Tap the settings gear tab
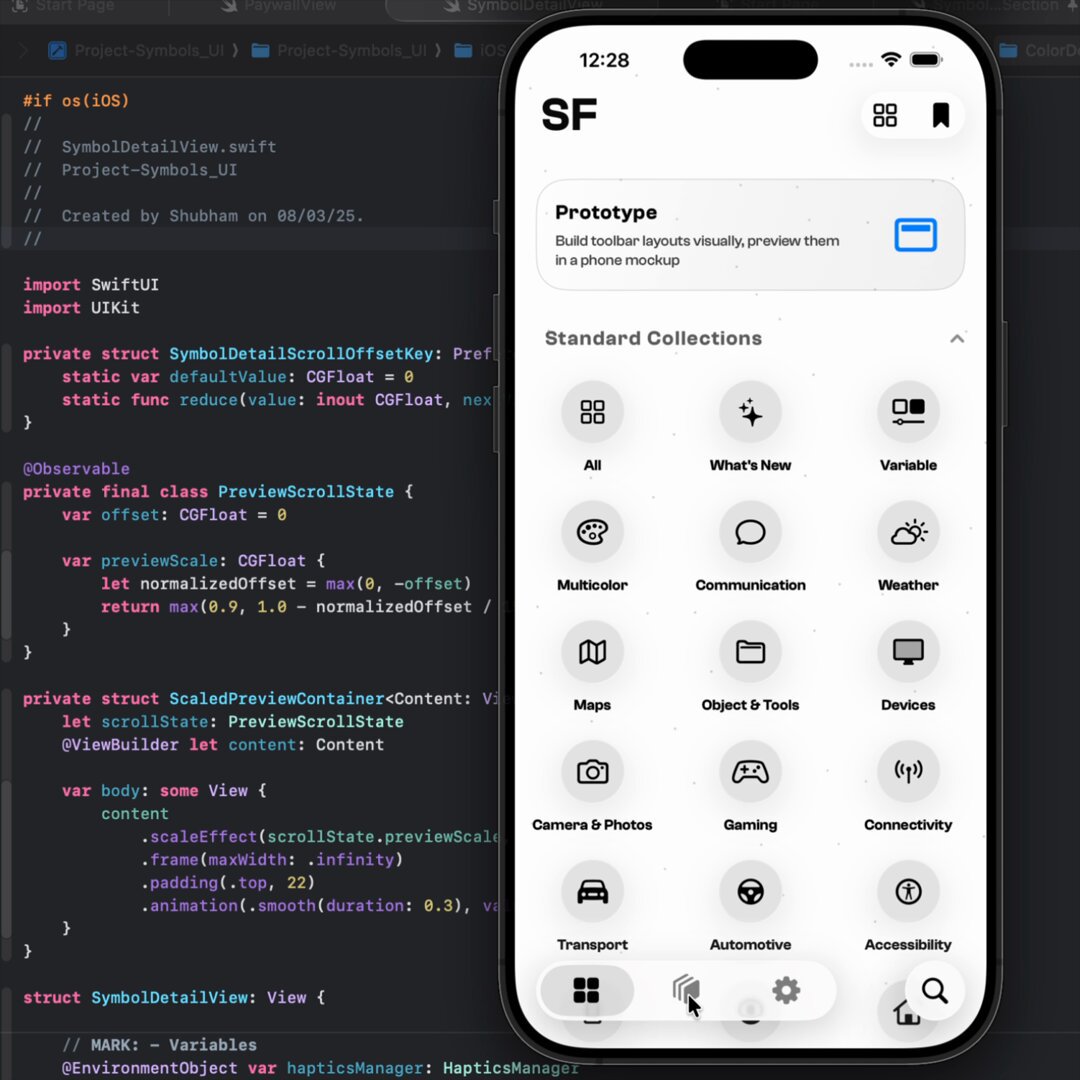This screenshot has height=1080, width=1080. tap(785, 990)
